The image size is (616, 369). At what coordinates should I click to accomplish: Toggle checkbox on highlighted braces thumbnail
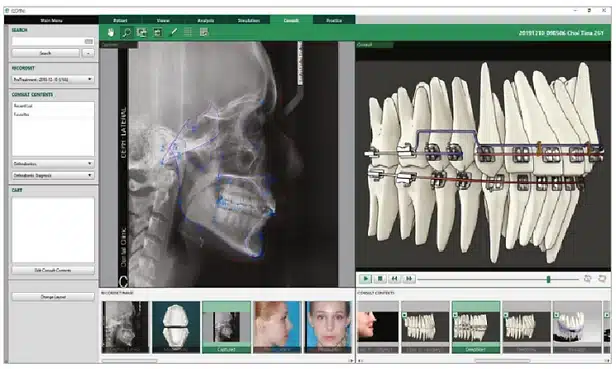[455, 315]
